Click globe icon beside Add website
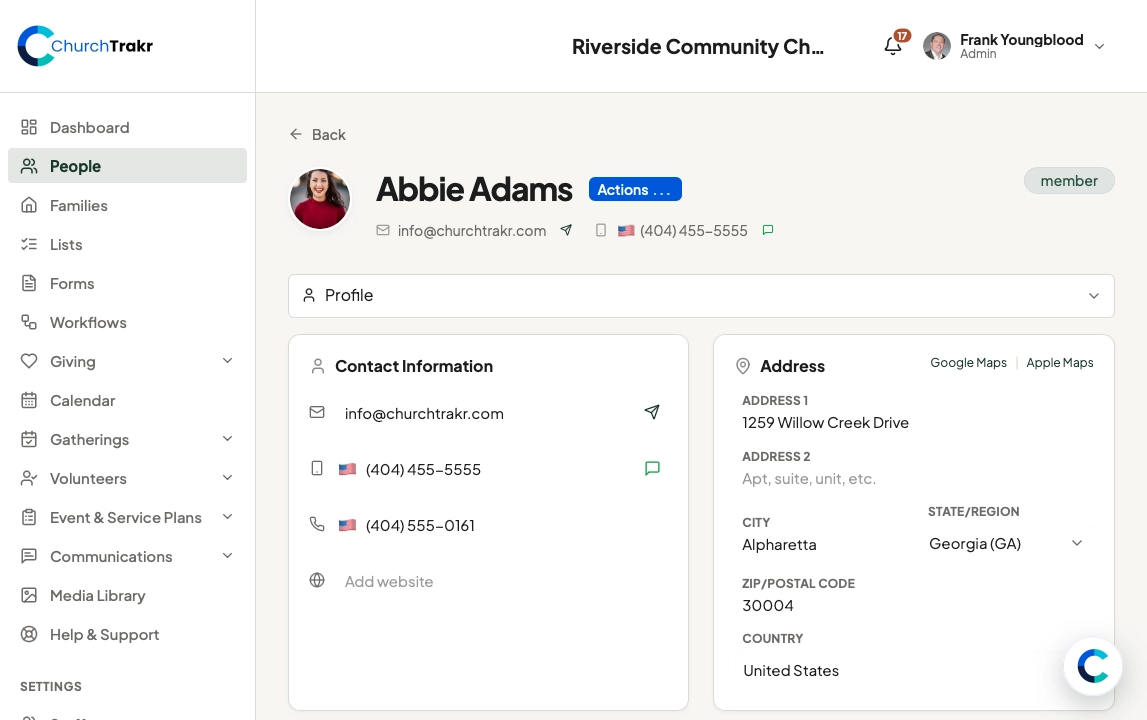The width and height of the screenshot is (1147, 720). coord(317,580)
